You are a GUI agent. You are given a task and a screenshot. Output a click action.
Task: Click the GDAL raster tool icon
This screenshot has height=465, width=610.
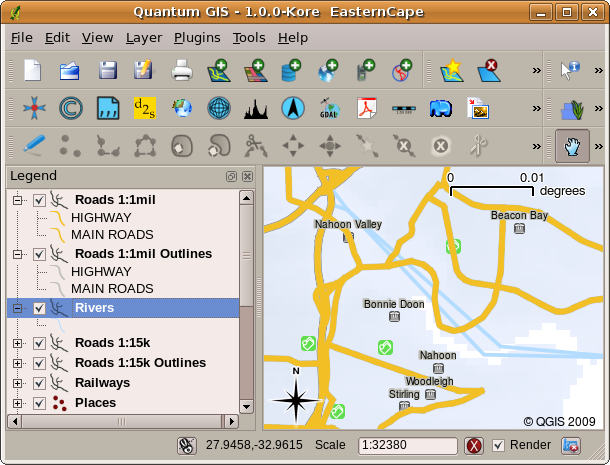(x=329, y=108)
